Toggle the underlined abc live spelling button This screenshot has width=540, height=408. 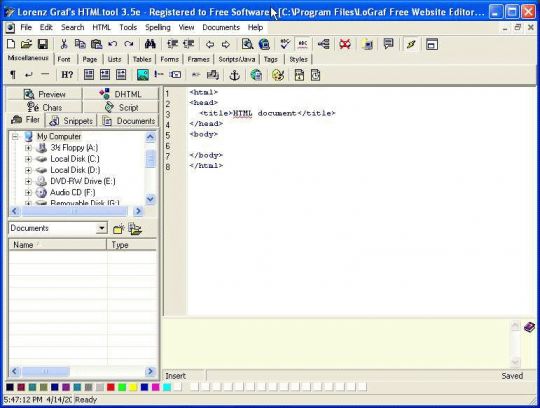click(x=303, y=44)
